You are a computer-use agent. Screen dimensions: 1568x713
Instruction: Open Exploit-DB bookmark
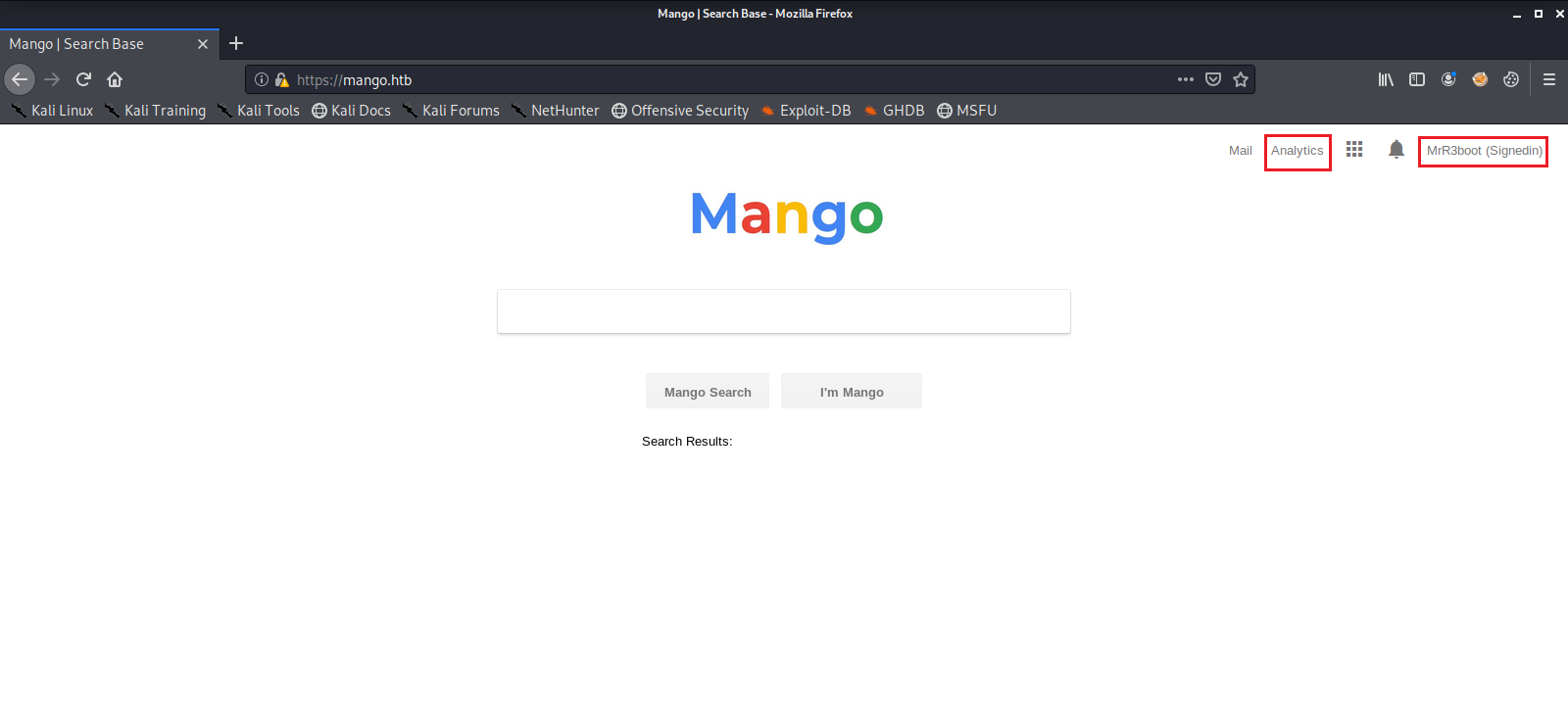[806, 111]
